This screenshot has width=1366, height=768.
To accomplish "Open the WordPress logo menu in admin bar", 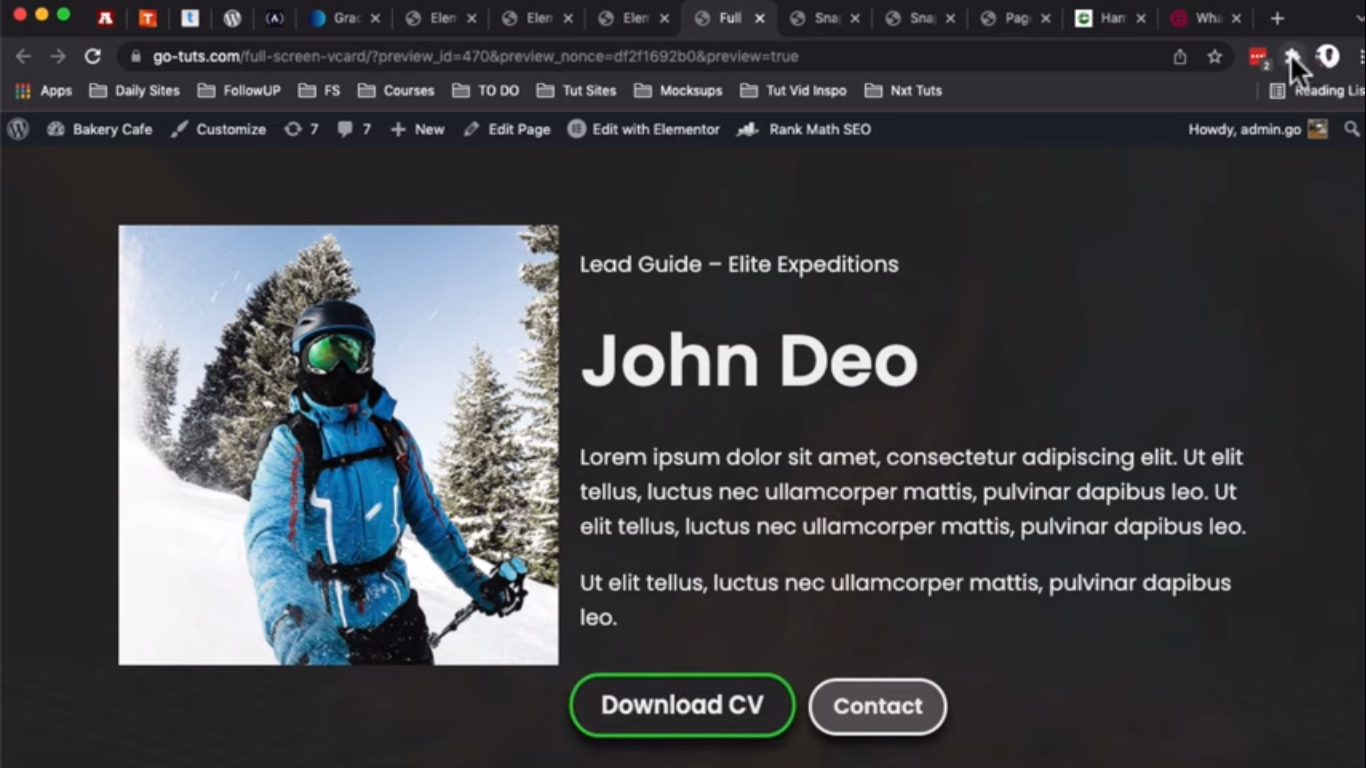I will coord(18,129).
